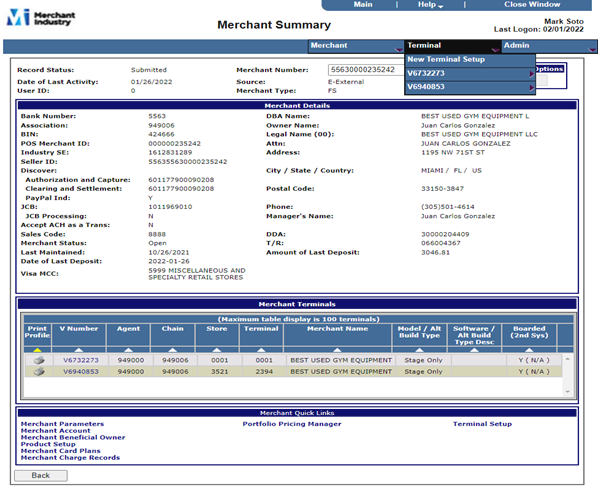
Task: Click the Merchant Industry logo
Action: click(41, 18)
